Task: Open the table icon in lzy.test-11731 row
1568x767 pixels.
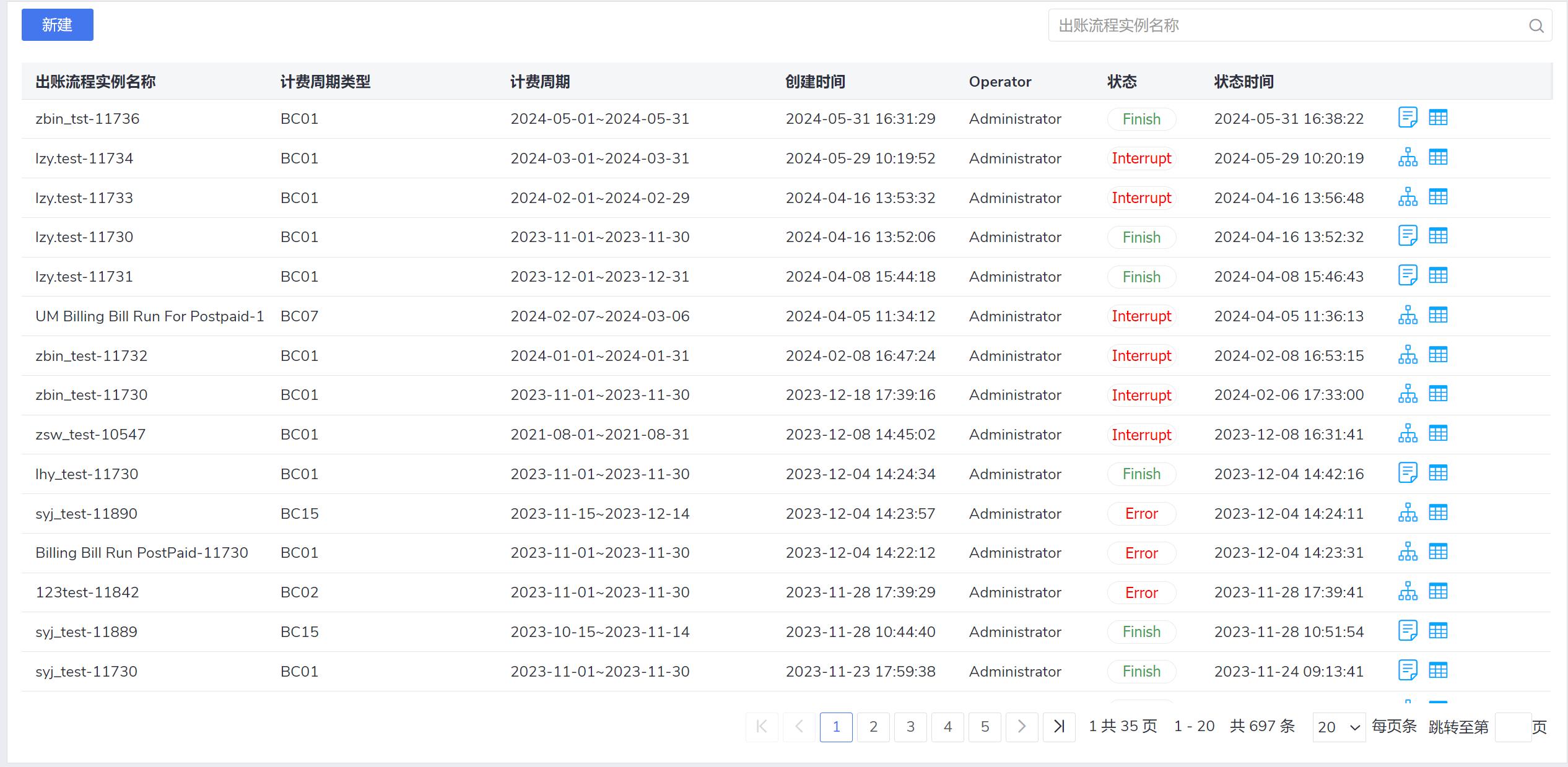Action: 1438,275
